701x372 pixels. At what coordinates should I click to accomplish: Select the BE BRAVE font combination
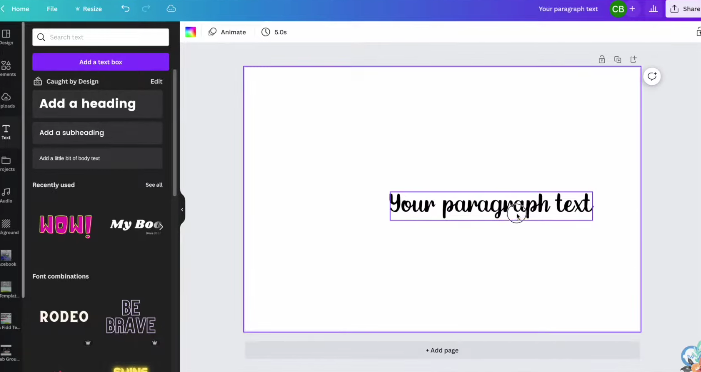tap(131, 317)
